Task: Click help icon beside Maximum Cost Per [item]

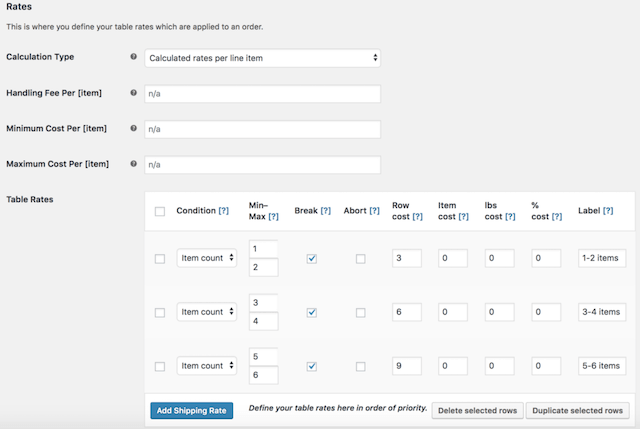Action: coord(134,164)
